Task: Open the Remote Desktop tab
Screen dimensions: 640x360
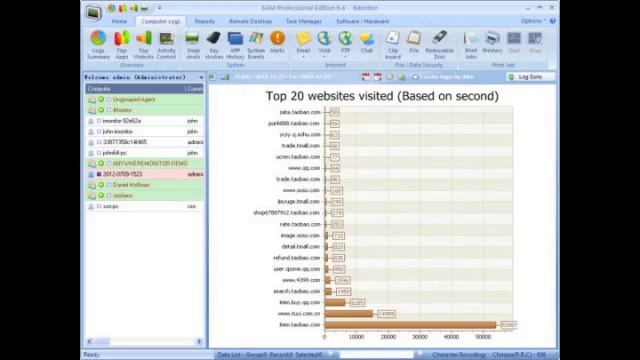Action: [x=250, y=21]
